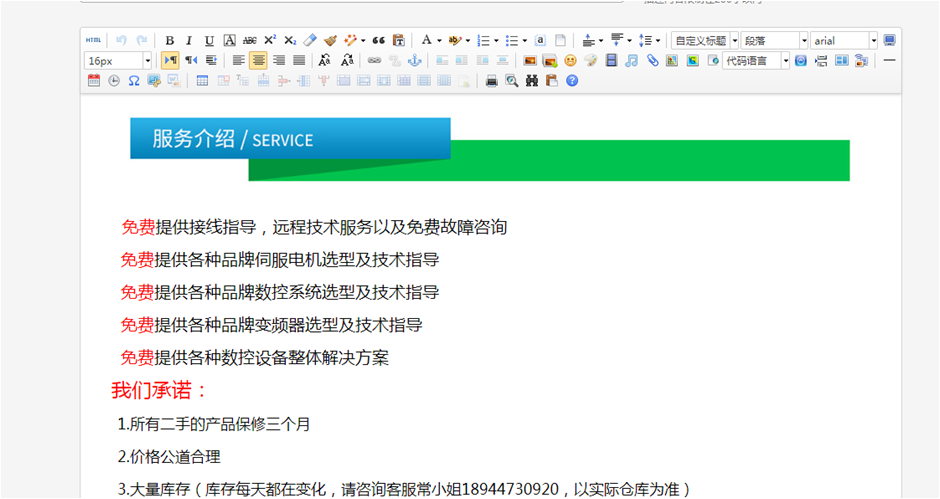Toggle left-to-right text direction
This screenshot has width=940, height=499.
[170, 60]
